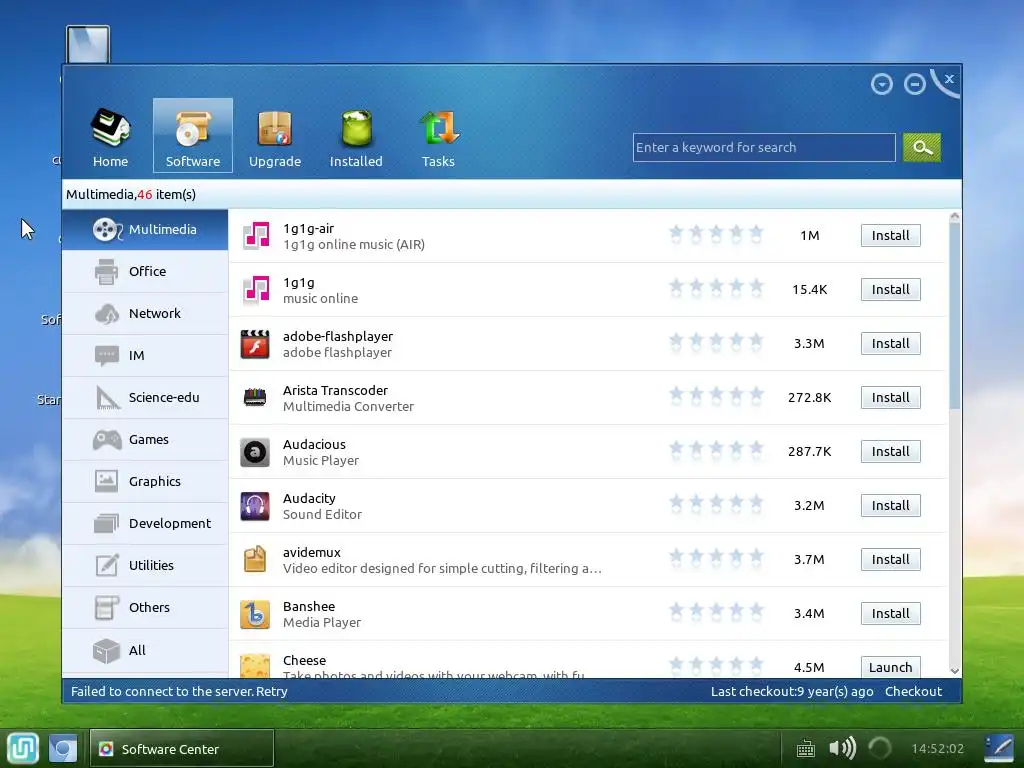Click the avidemux description text

pos(442,568)
